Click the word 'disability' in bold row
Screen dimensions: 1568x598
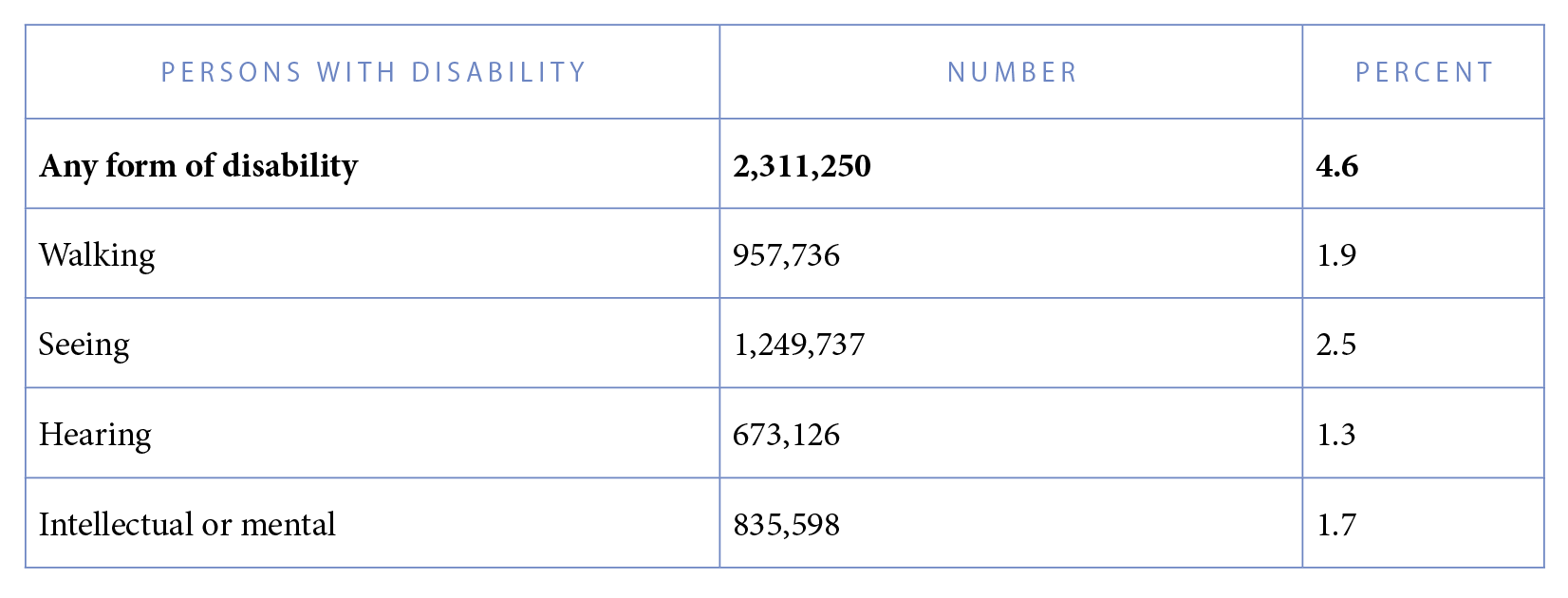coord(290,166)
